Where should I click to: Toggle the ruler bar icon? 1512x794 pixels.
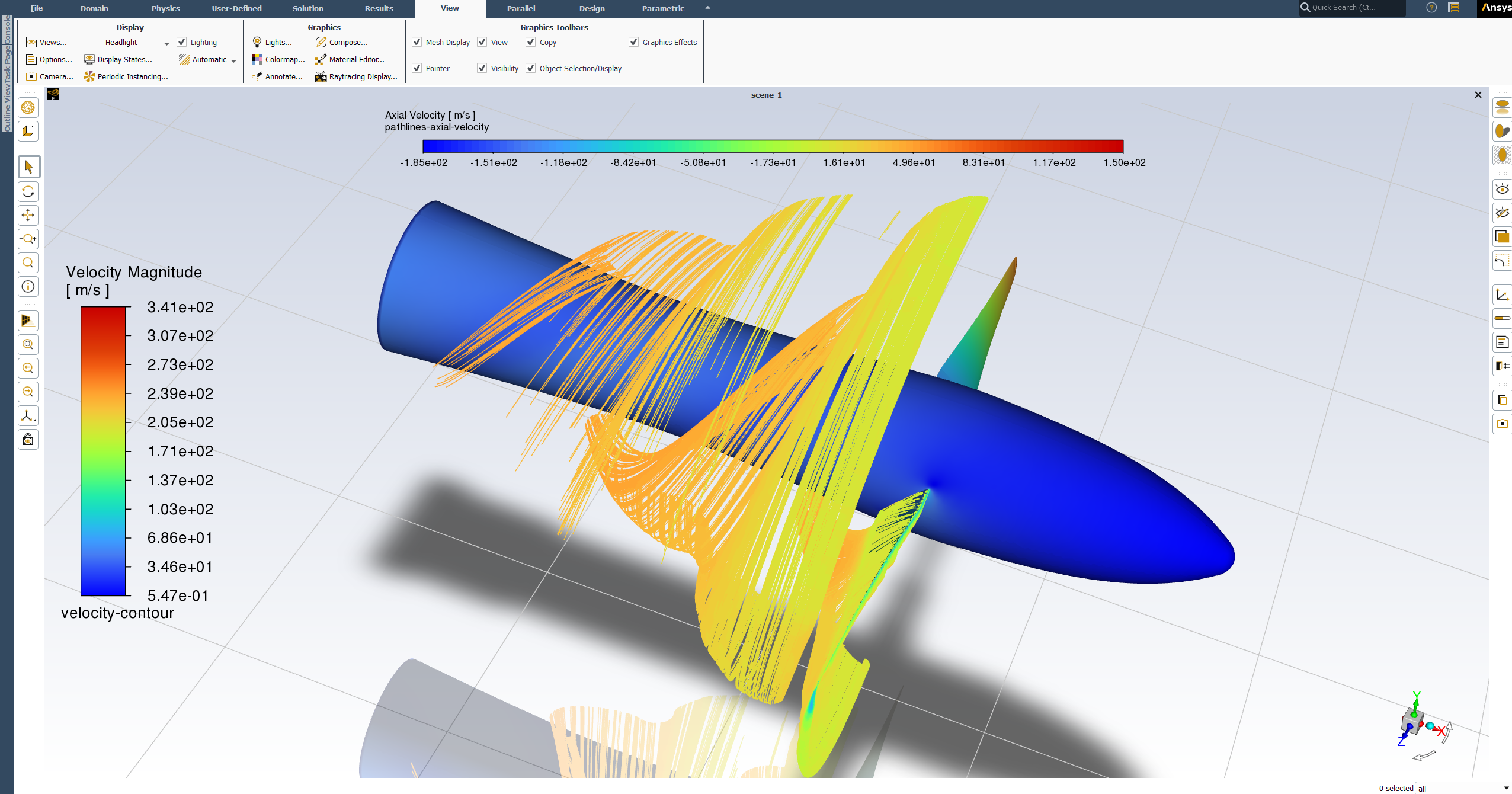pyautogui.click(x=1503, y=318)
